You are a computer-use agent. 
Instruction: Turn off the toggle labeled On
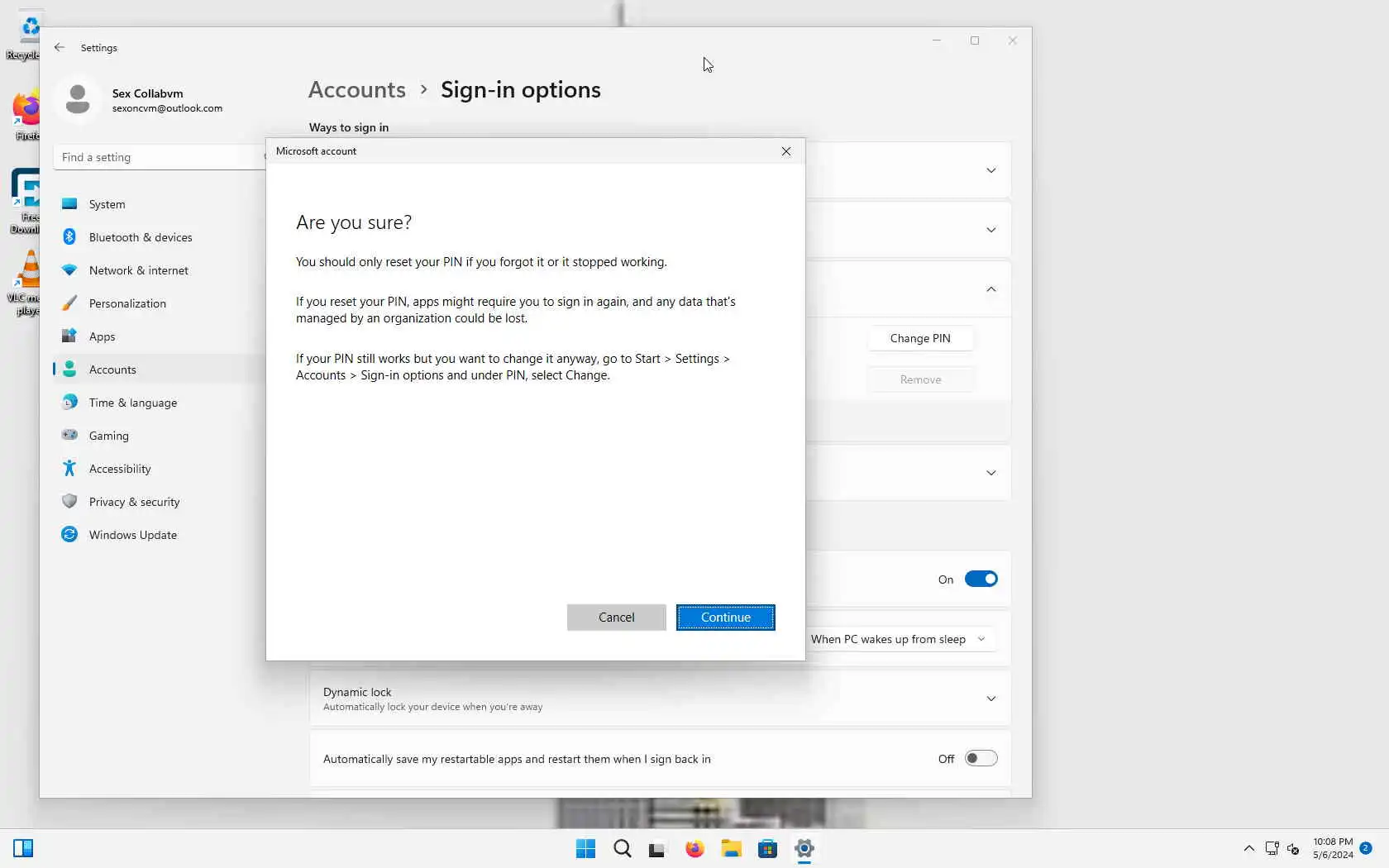click(981, 579)
